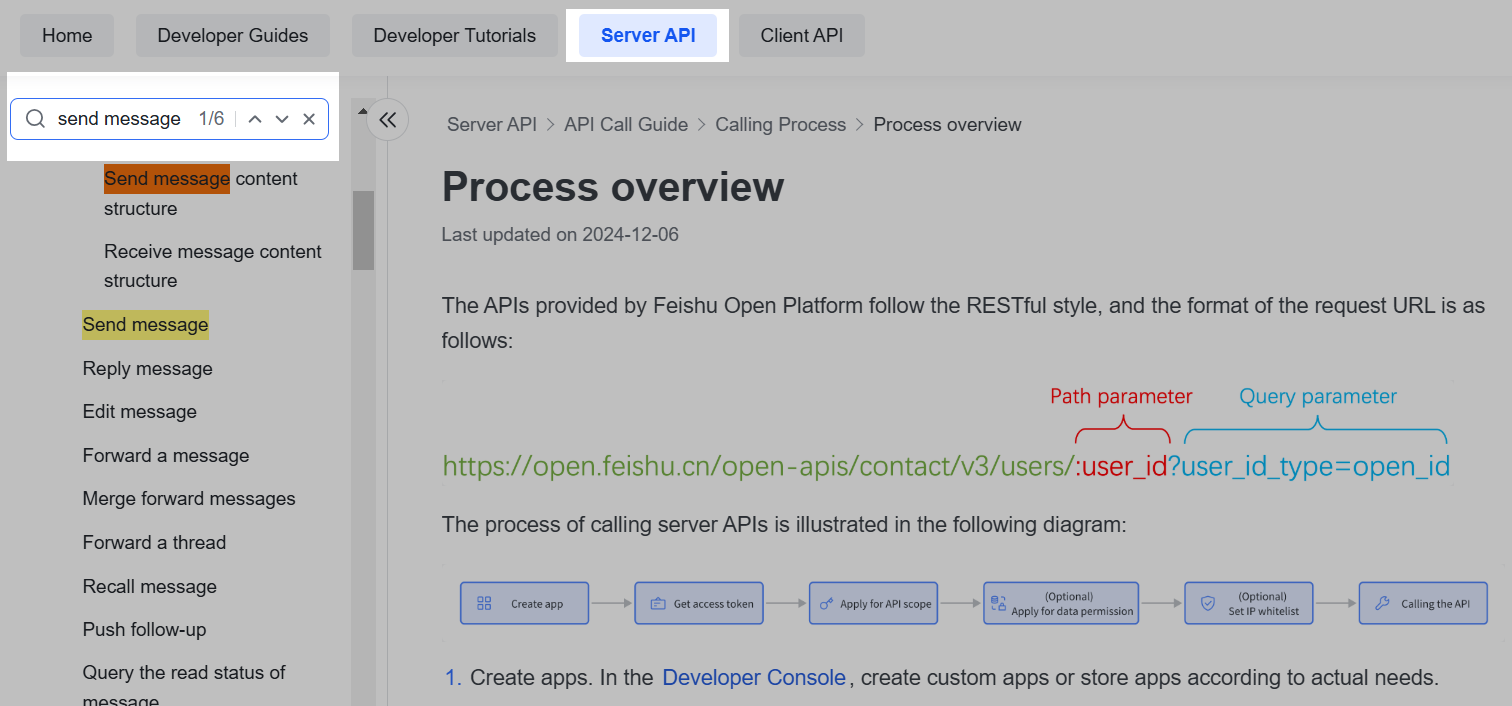This screenshot has width=1512, height=706.
Task: Click Calling Process in breadcrumb
Action: (x=780, y=125)
